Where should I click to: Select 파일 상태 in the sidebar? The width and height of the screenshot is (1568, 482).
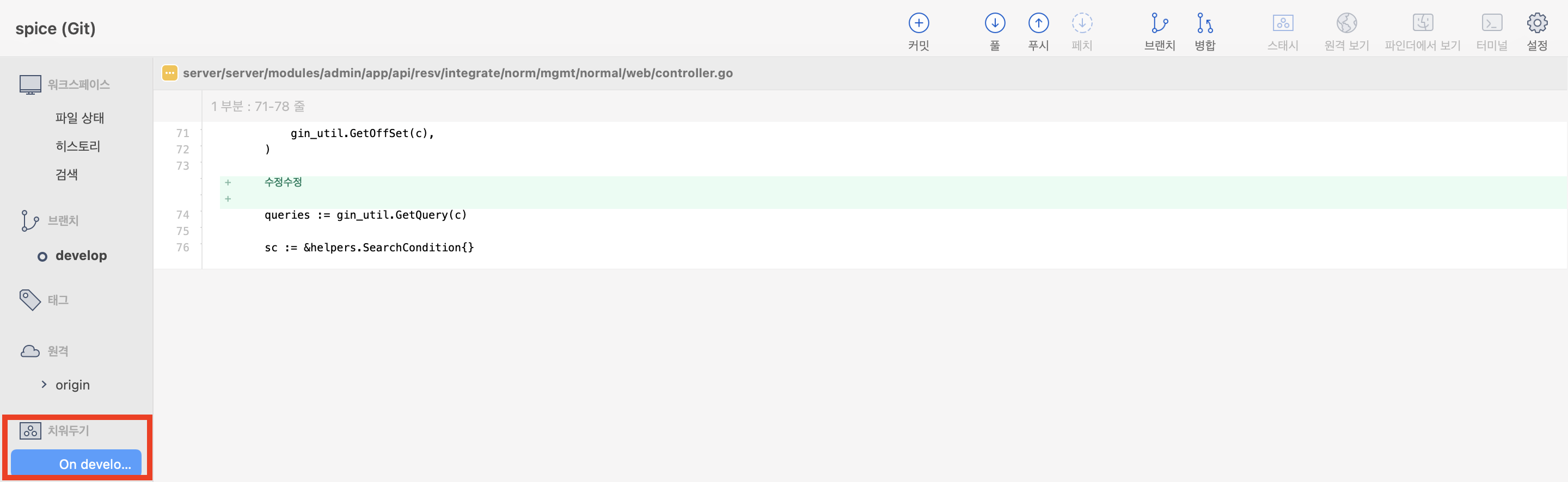(79, 118)
